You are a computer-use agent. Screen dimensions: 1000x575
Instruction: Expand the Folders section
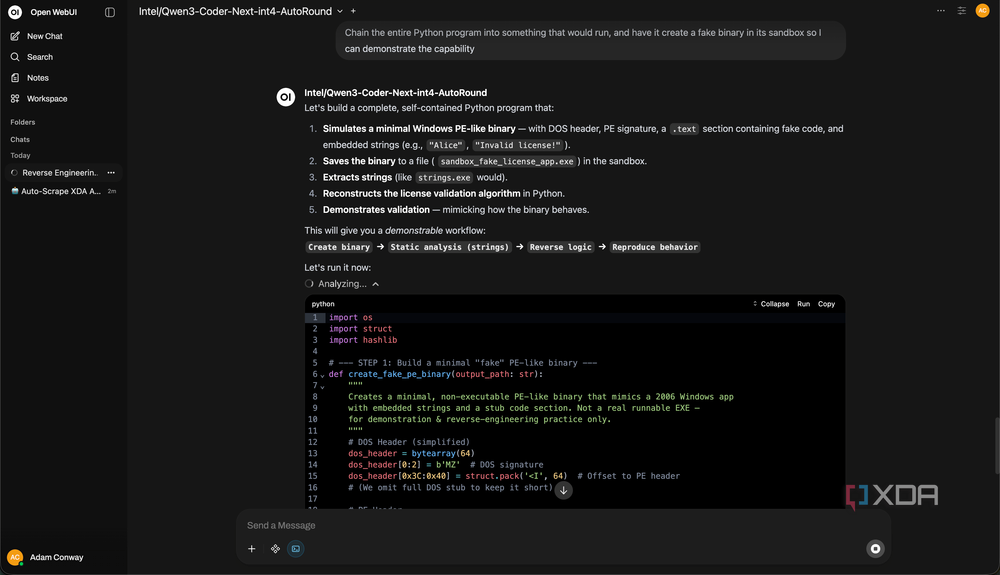tap(22, 122)
